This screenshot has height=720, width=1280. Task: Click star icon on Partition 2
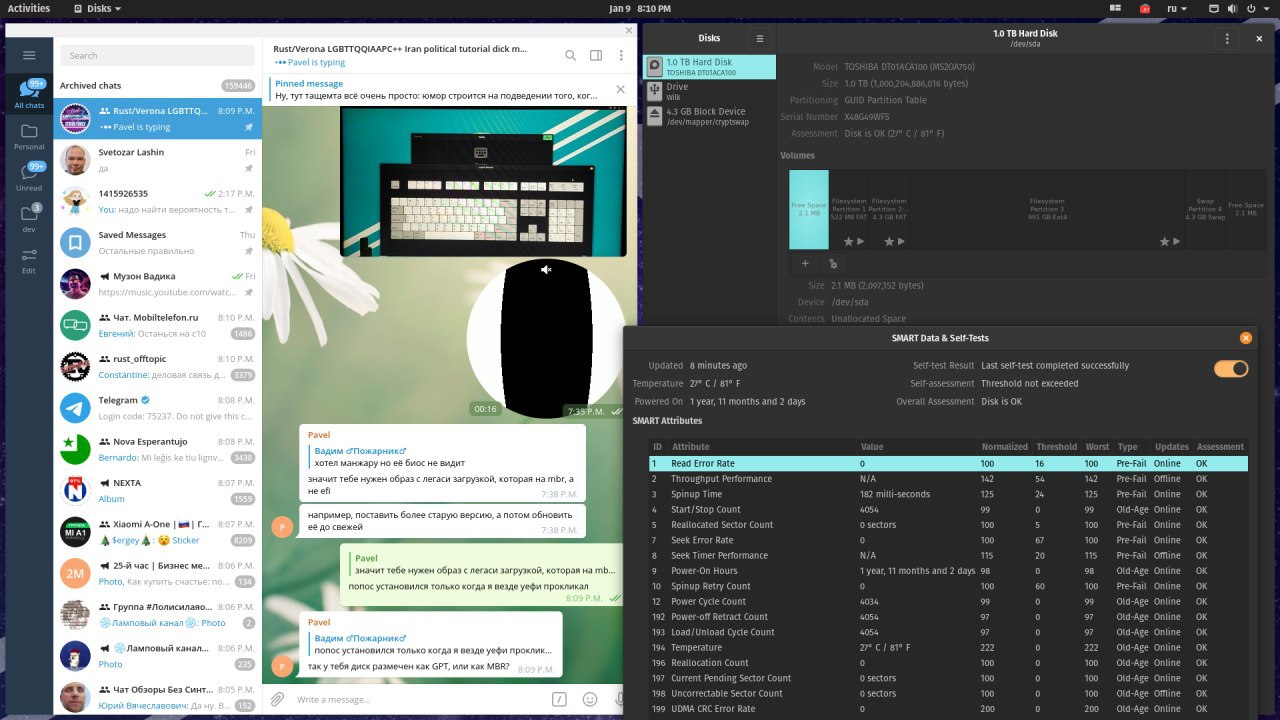[888, 241]
